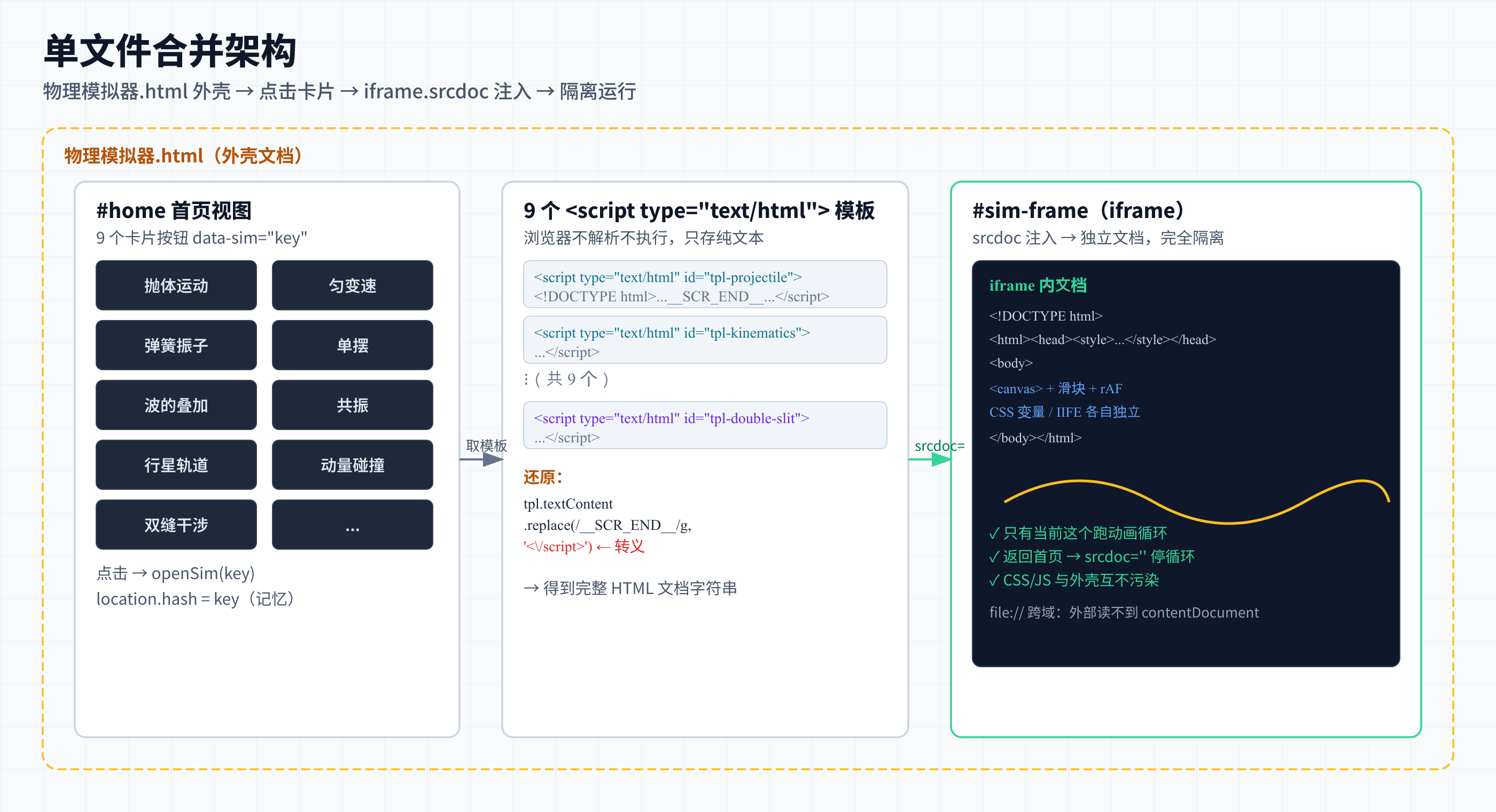Viewport: 1496px width, 812px height.
Task: Click the green srcdoc= arrow label
Action: 939,446
